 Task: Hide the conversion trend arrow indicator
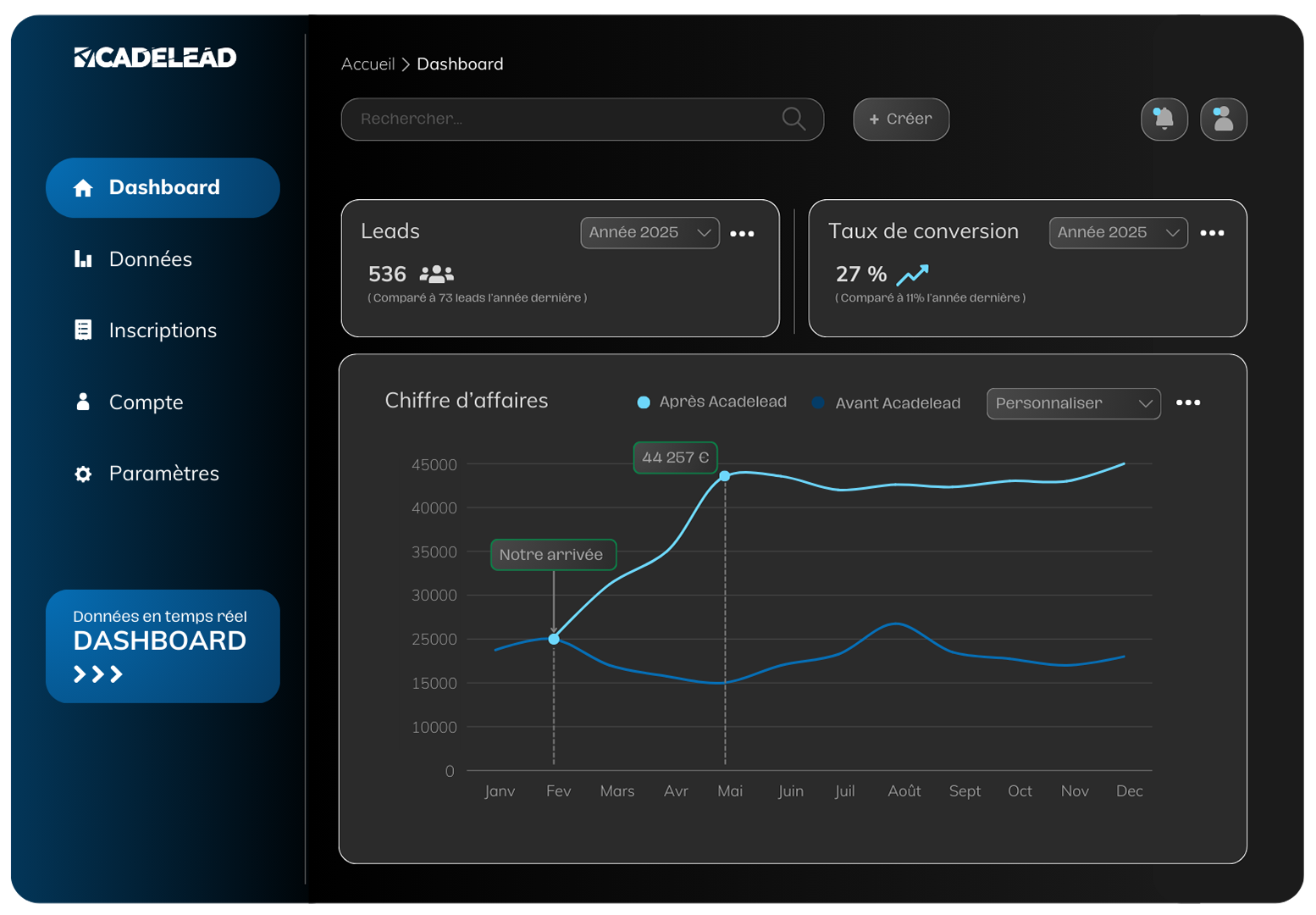913,273
